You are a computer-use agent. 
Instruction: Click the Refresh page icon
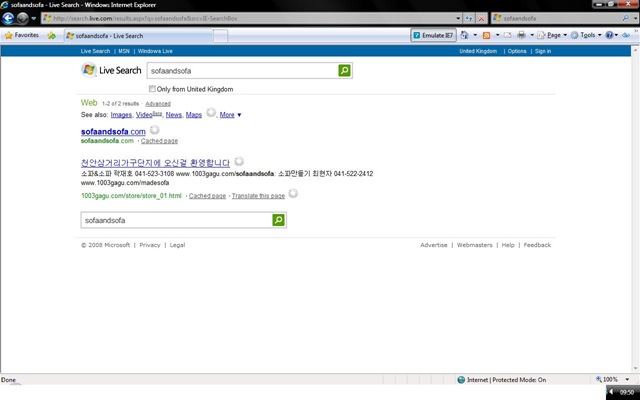[469, 18]
